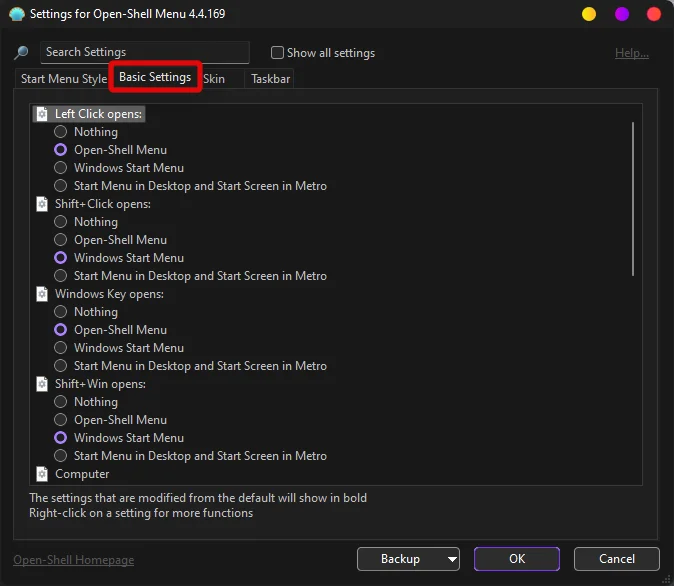Open the Open-Shell Homepage link
674x586 pixels.
[x=74, y=560]
